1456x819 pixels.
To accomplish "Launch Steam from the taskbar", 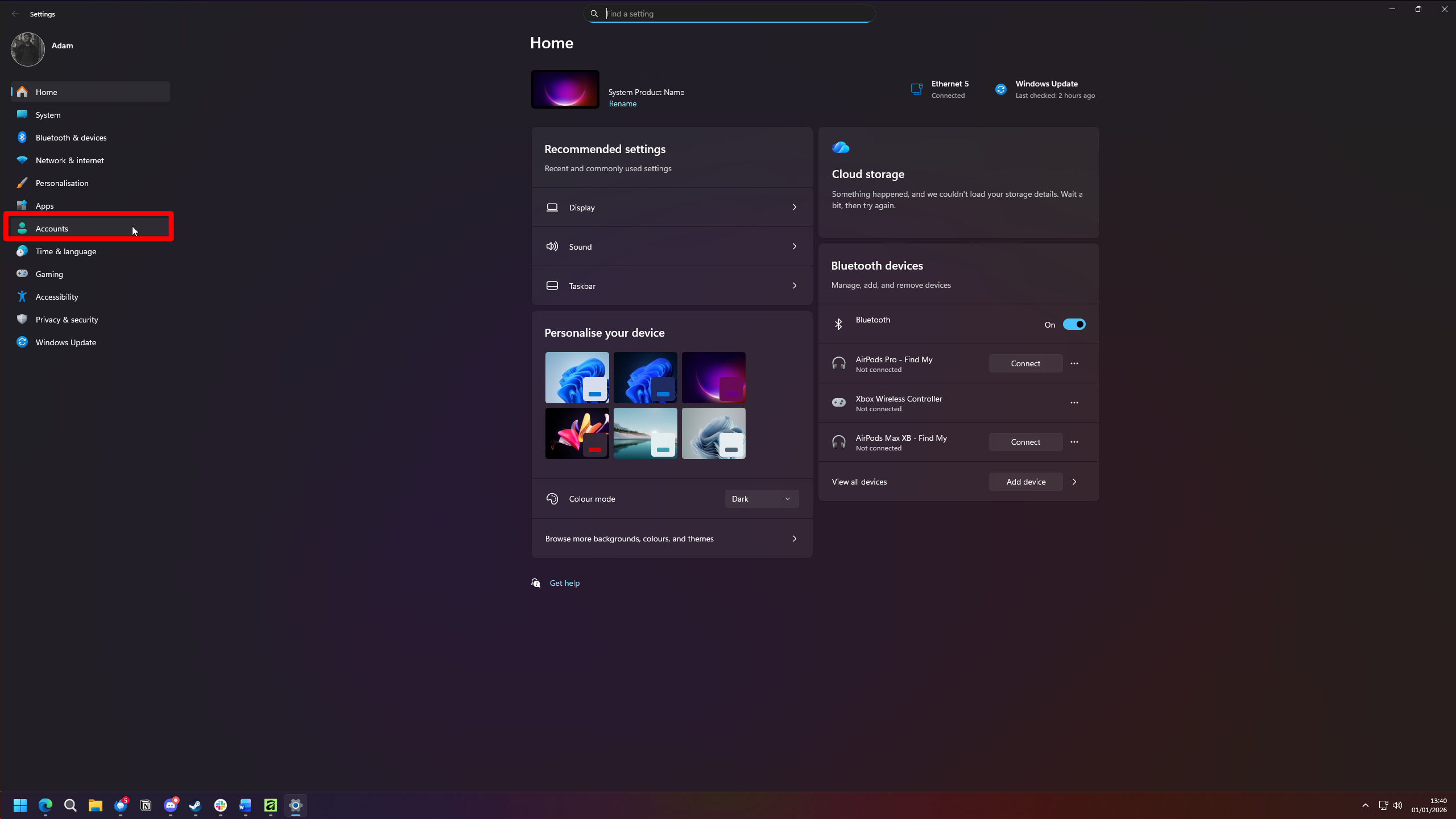I will point(195,805).
